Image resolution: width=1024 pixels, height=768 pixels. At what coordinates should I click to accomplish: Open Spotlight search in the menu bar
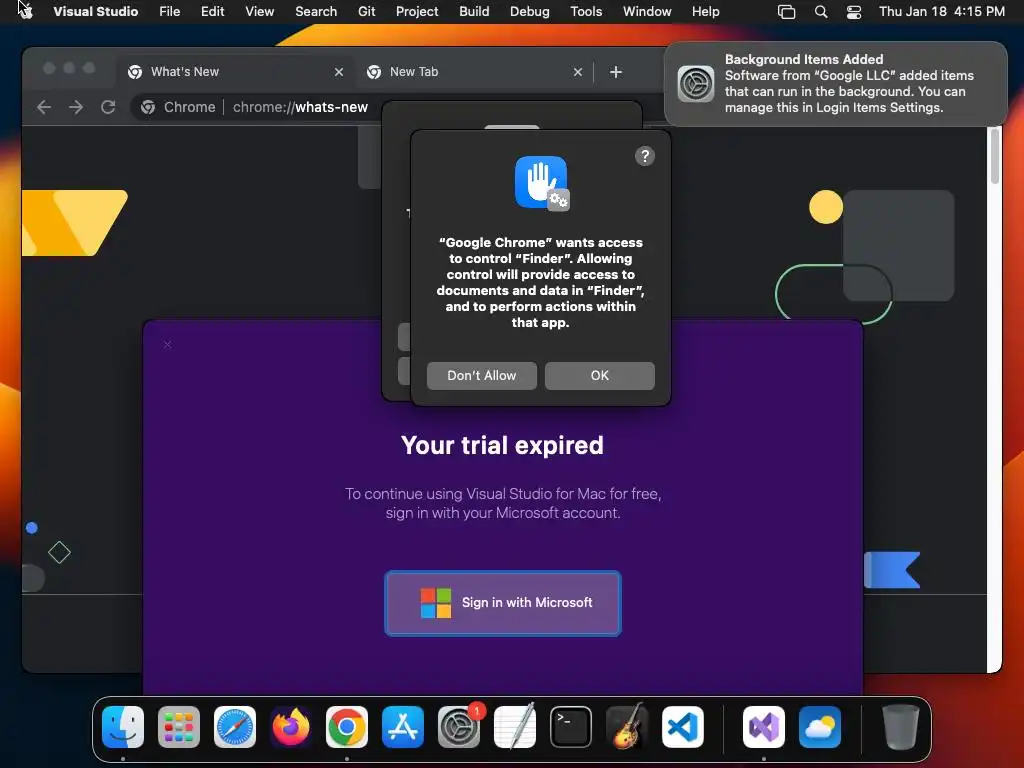click(x=821, y=12)
